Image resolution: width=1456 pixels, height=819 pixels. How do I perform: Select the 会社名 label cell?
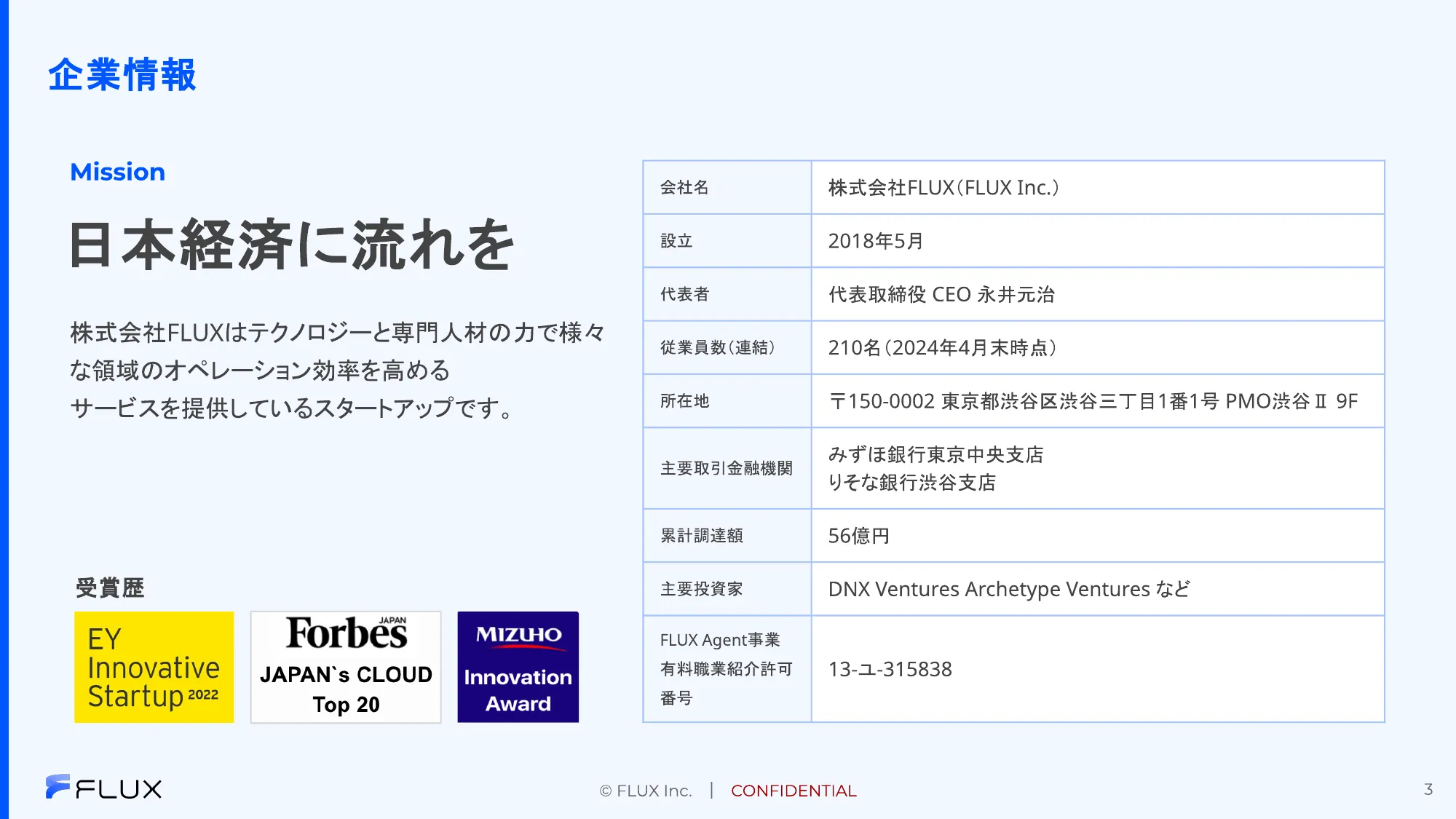[727, 188]
